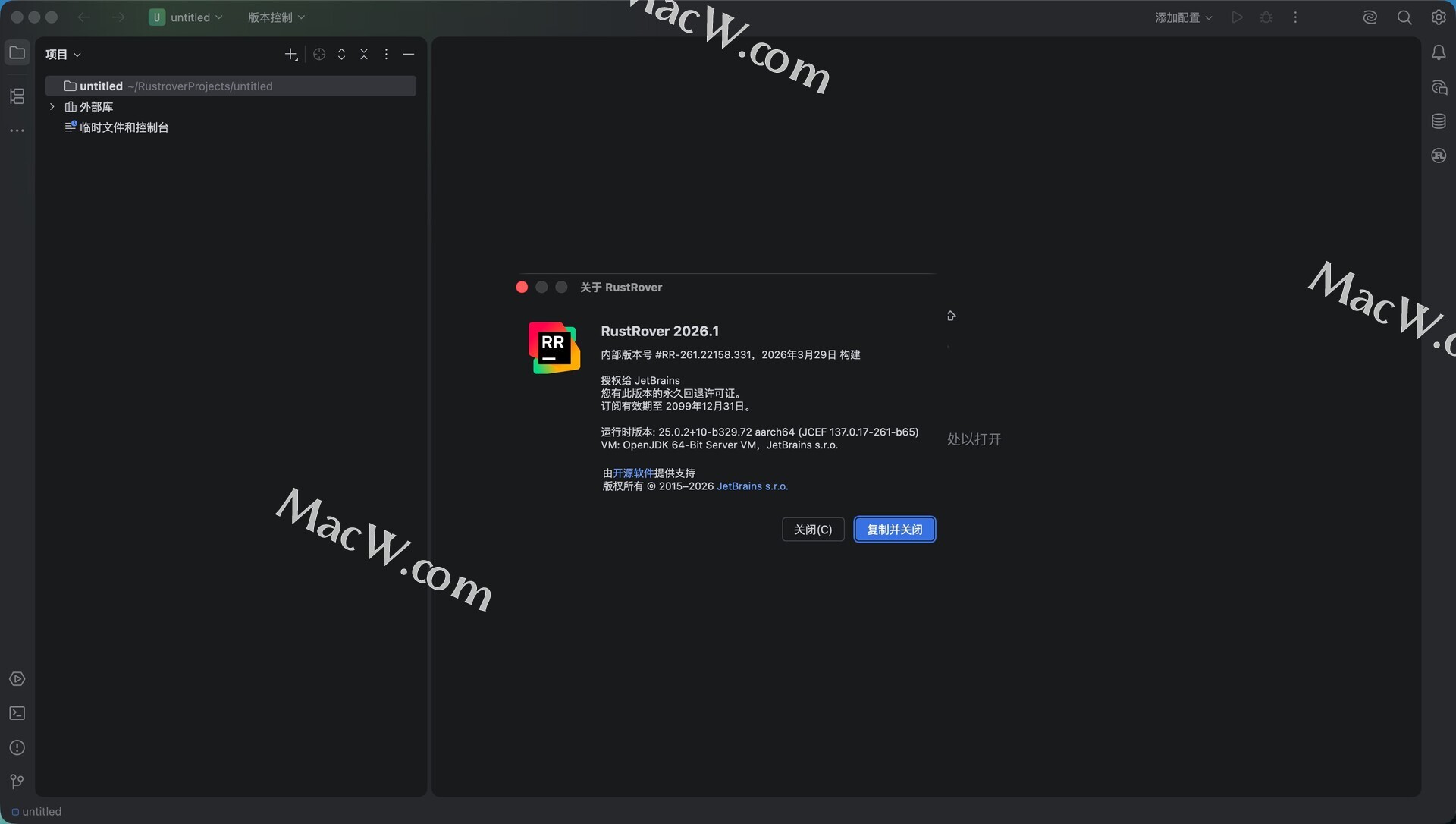Open the JetBrains s.r.o. link
1456x824 pixels.
coord(752,486)
